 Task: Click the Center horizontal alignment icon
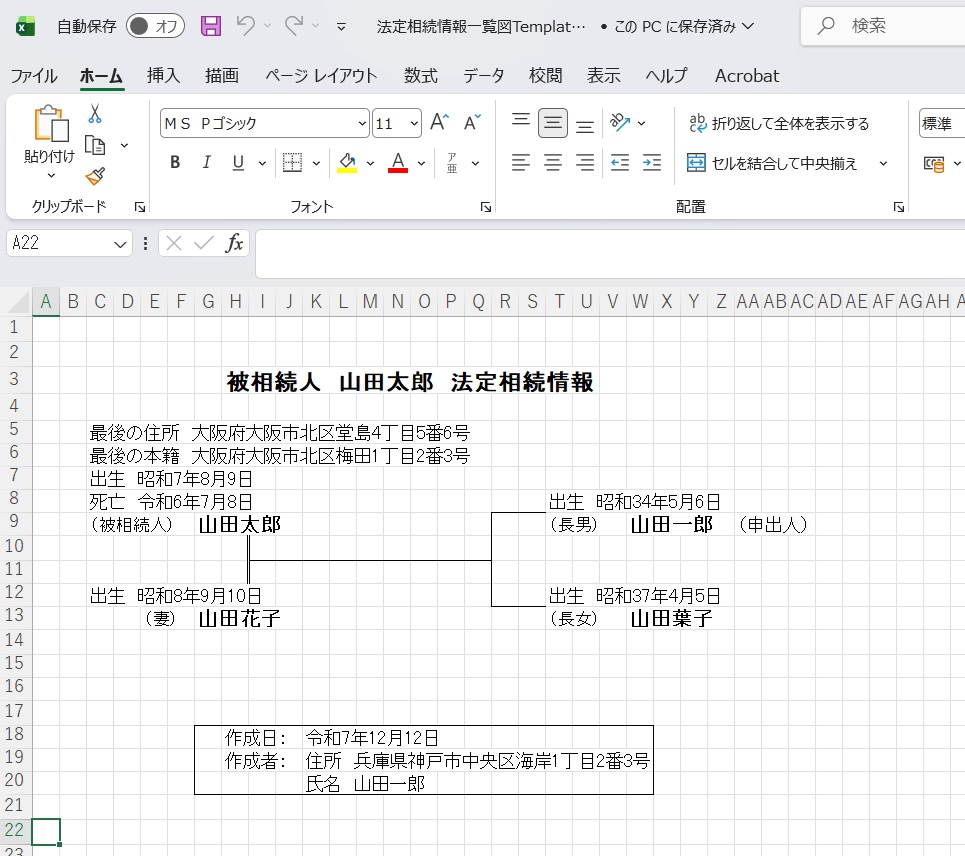[x=553, y=163]
